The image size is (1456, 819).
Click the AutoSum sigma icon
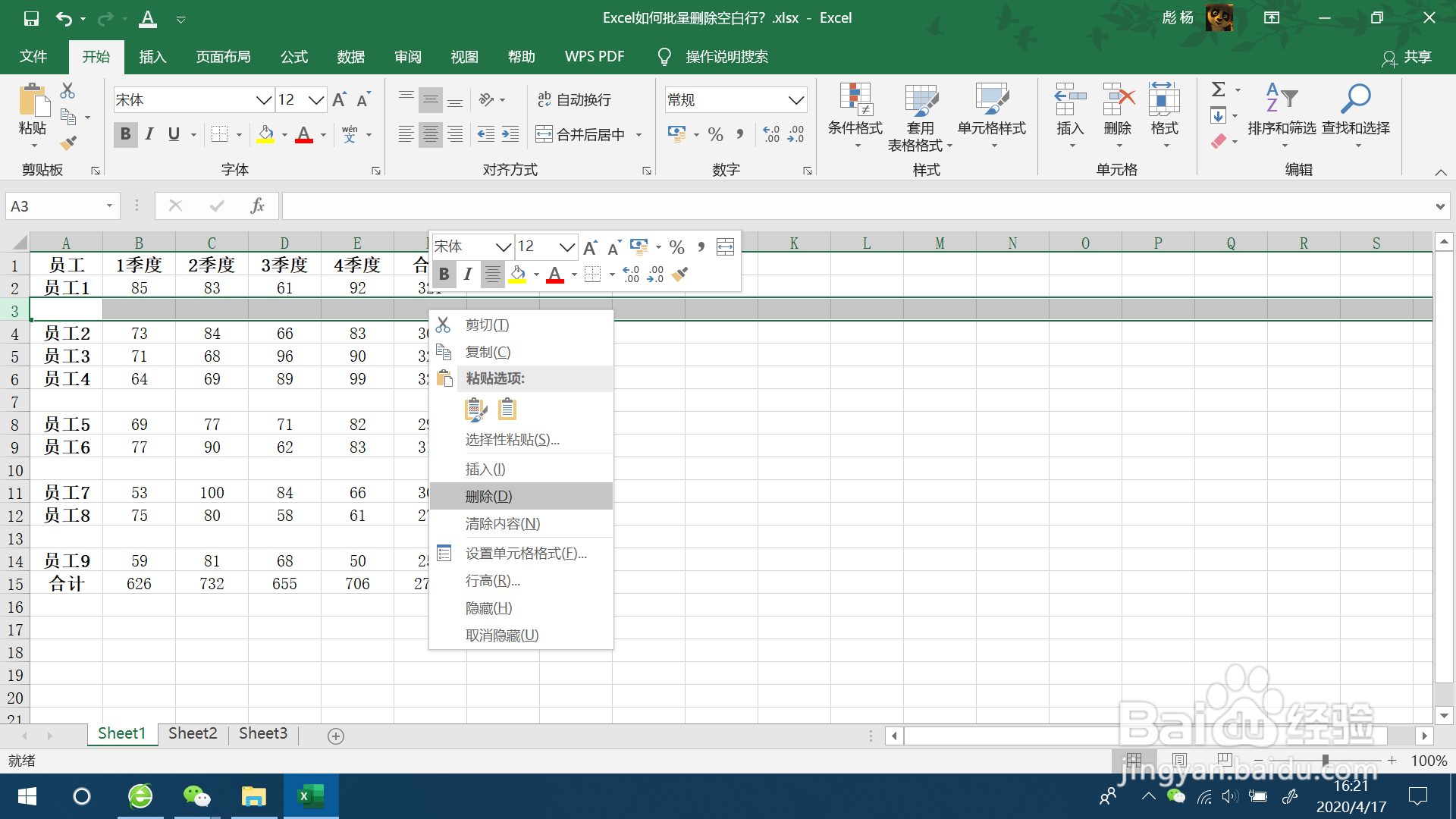(x=1219, y=89)
